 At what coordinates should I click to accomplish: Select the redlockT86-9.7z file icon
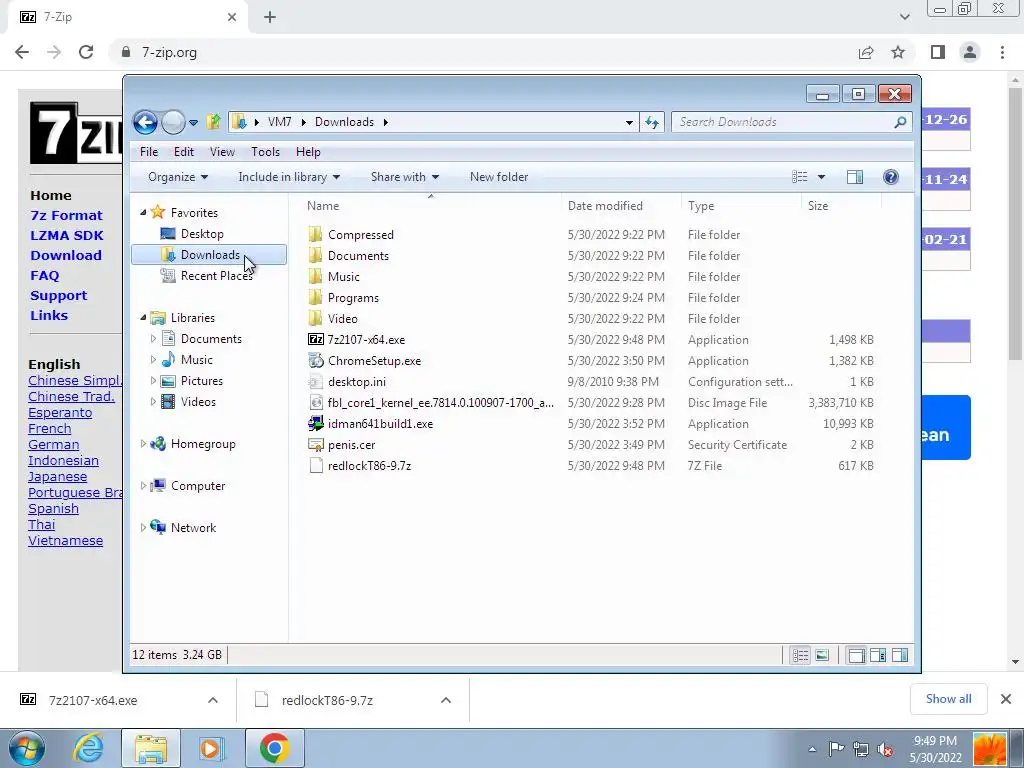click(x=315, y=466)
